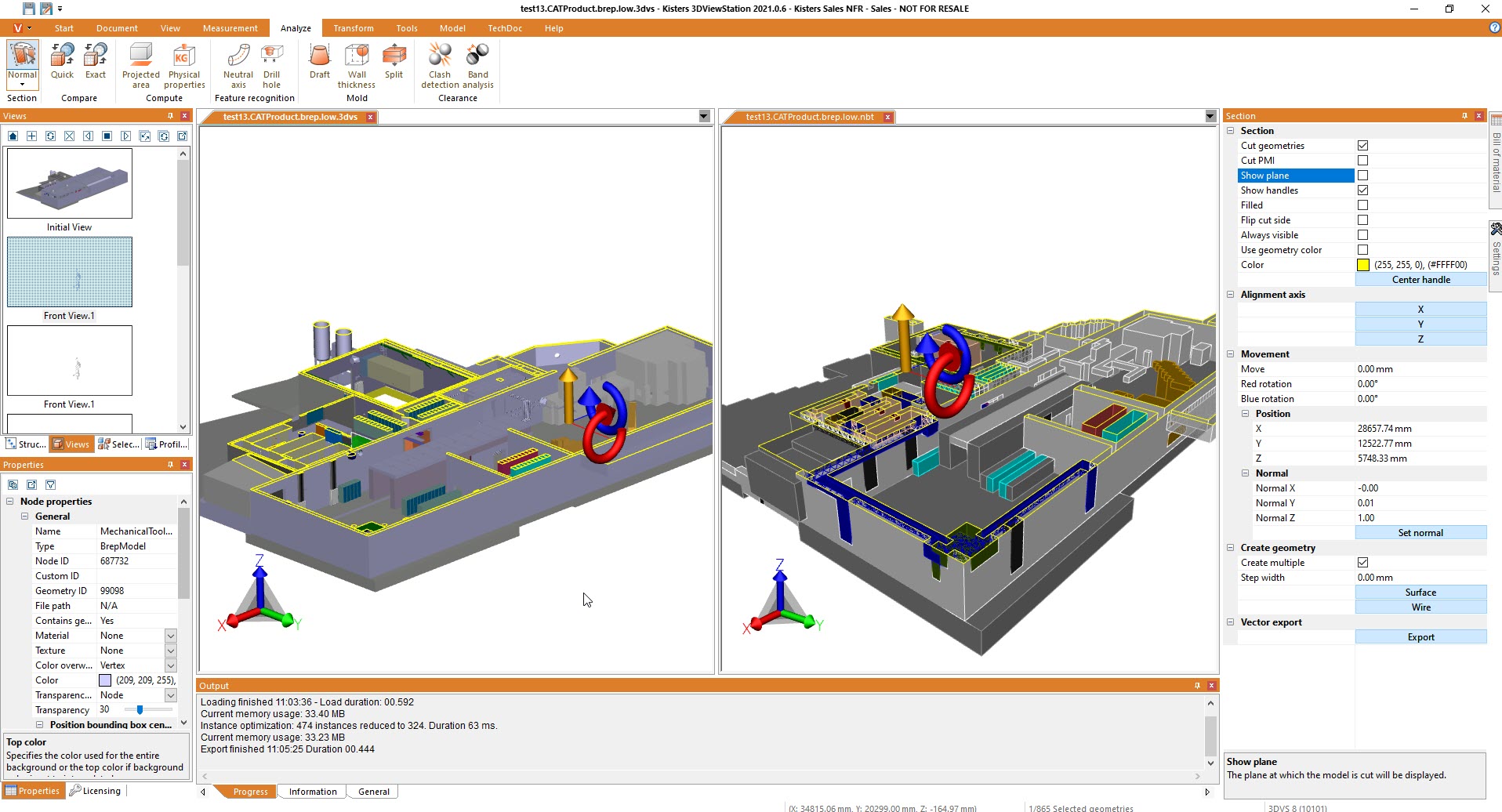The height and width of the screenshot is (812, 1502).
Task: Run Exact compare
Action: [x=96, y=61]
